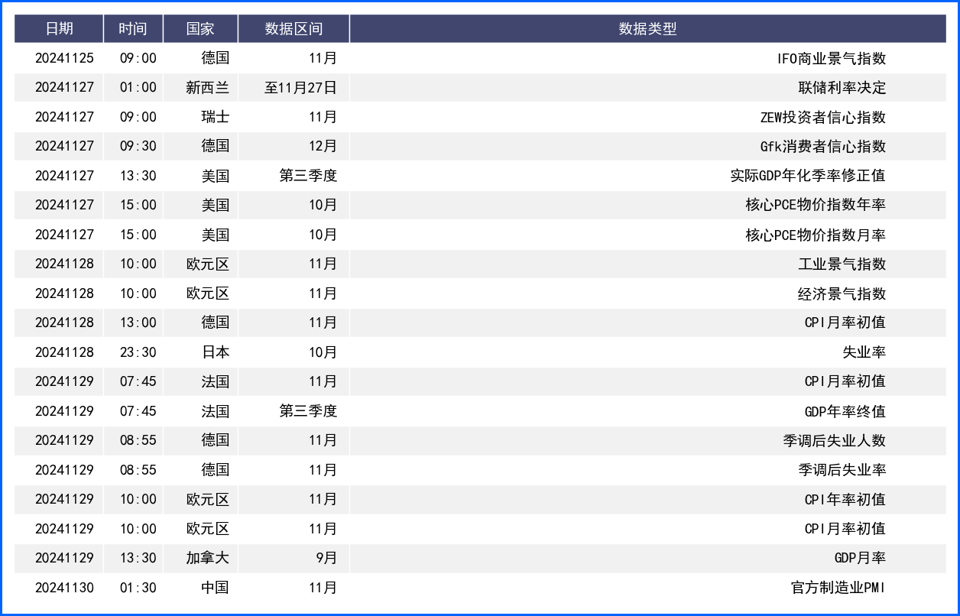Click the 数据类型 column header
Screen dimensions: 960x616
coord(648,29)
